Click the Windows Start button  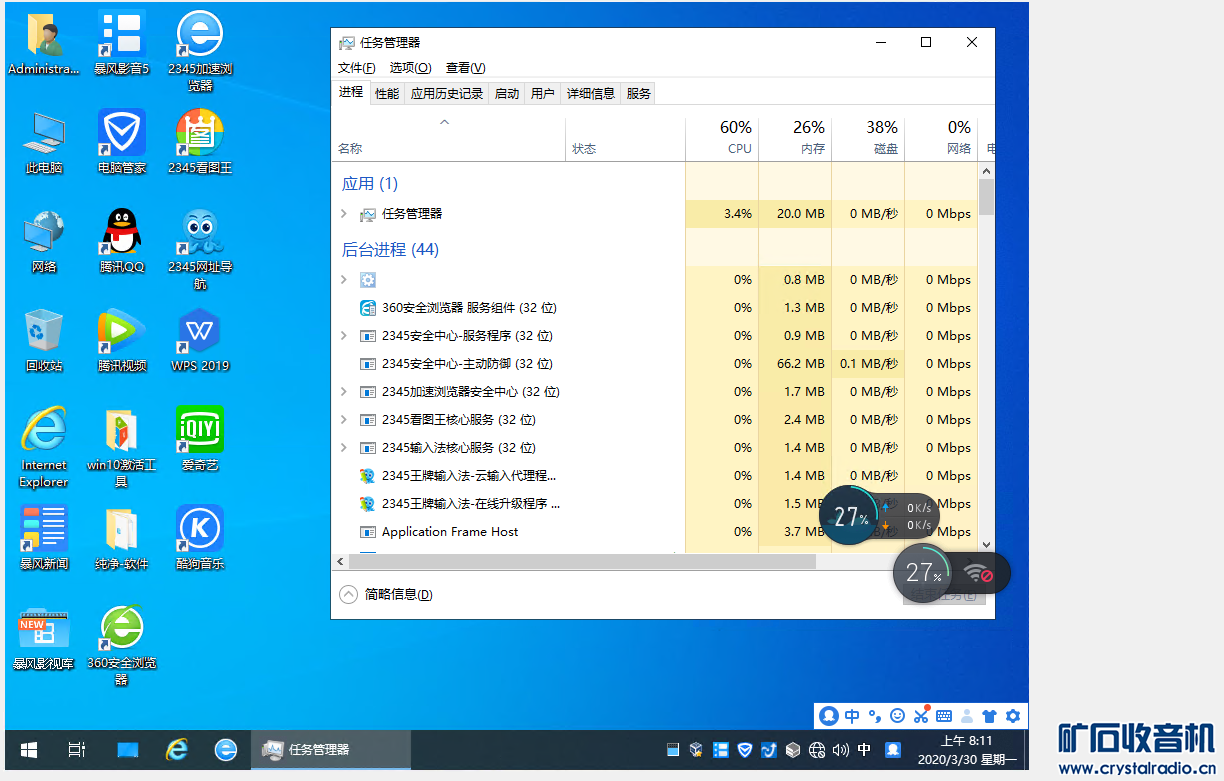[x=29, y=749]
